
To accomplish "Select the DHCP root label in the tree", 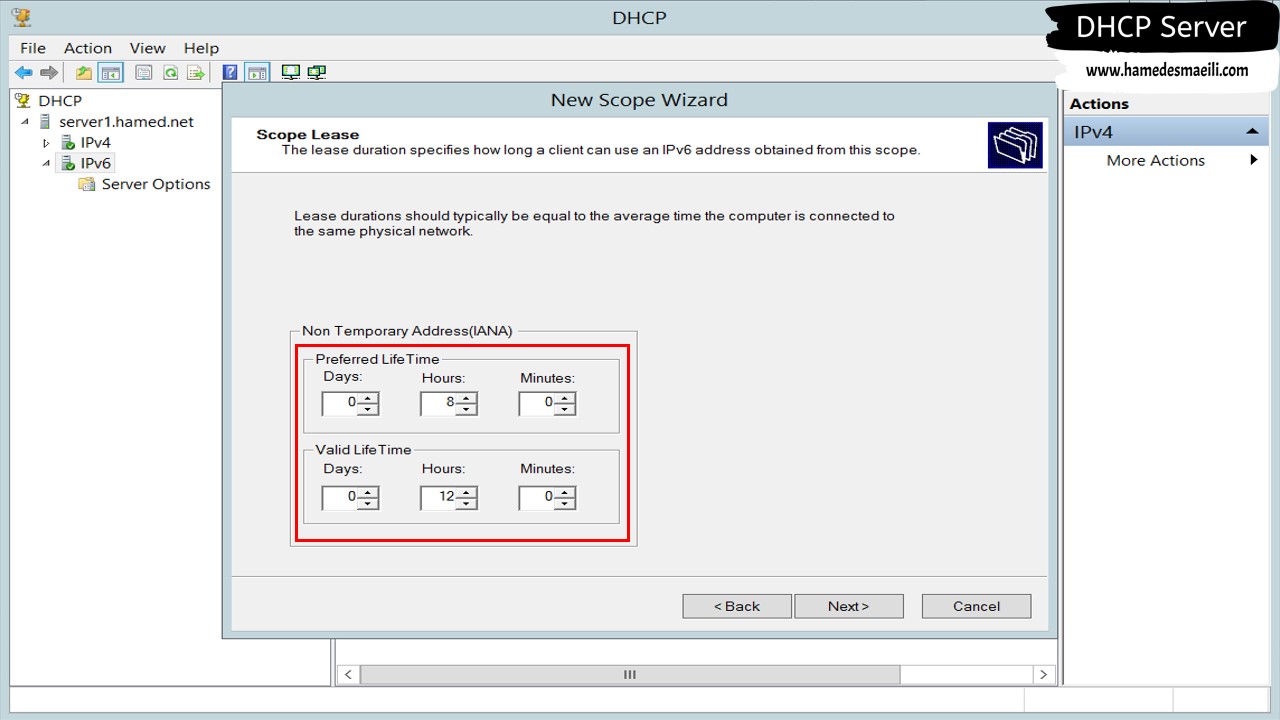I will [60, 100].
